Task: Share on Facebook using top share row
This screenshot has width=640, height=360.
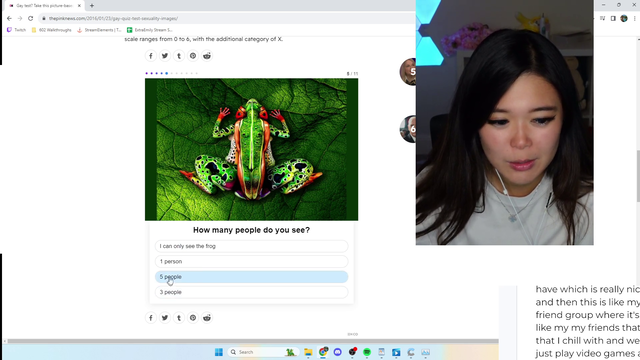Action: point(151,56)
